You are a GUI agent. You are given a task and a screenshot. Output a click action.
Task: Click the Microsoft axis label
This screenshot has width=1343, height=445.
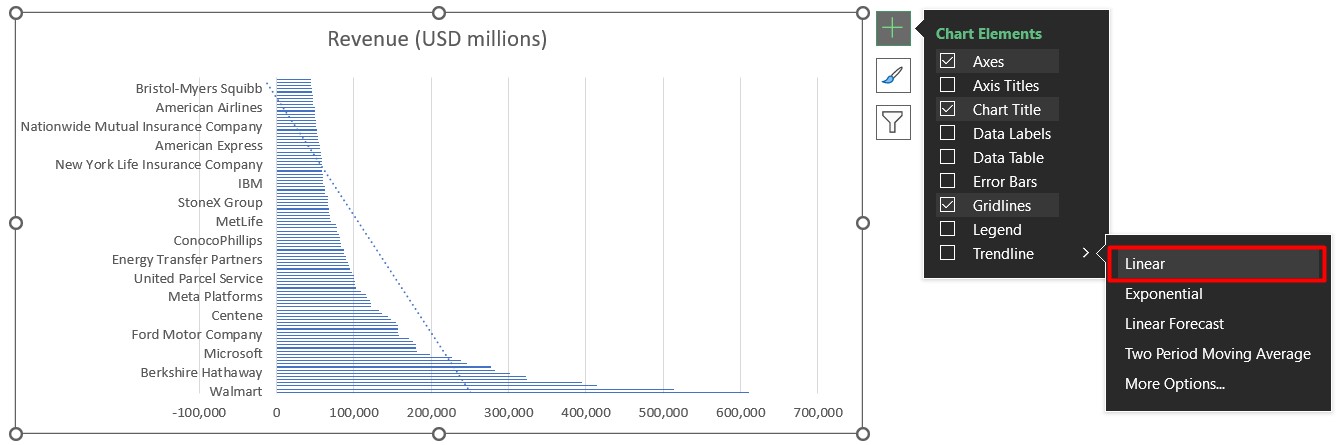pos(233,353)
